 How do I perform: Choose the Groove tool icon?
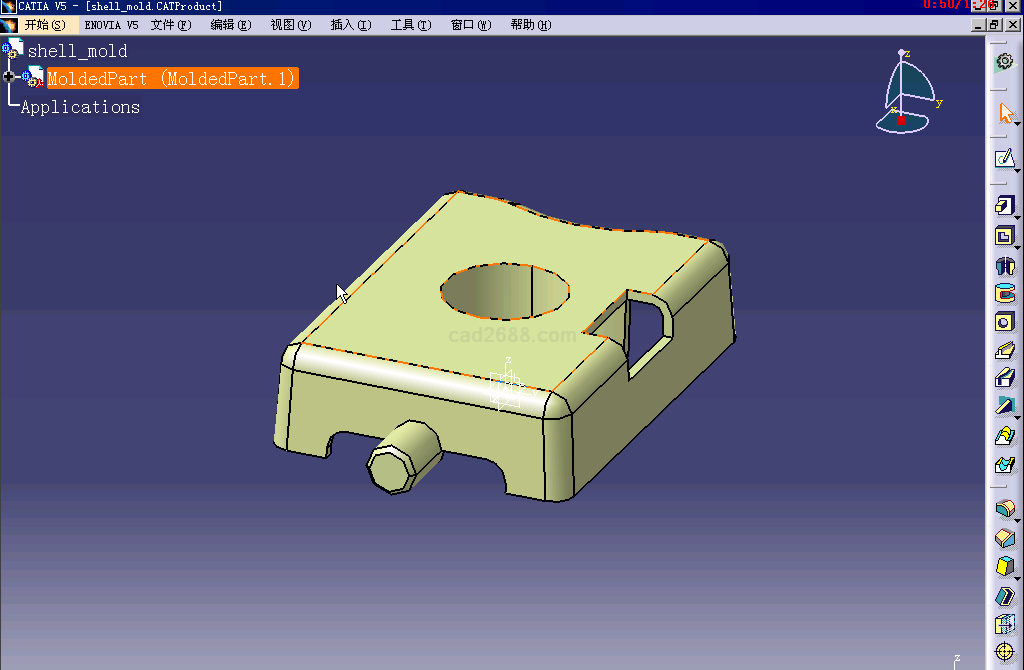1004,294
